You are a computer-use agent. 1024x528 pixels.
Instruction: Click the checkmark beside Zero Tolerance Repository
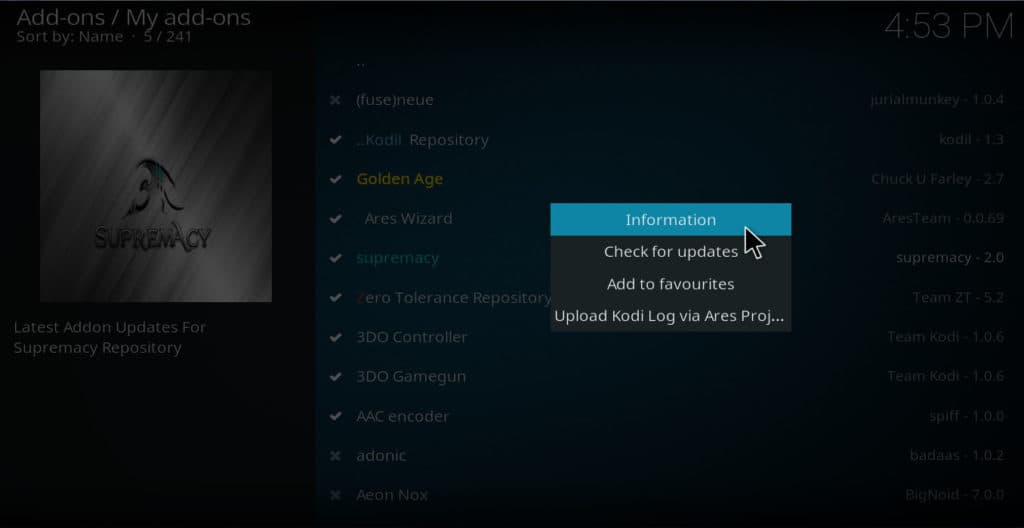coord(335,297)
